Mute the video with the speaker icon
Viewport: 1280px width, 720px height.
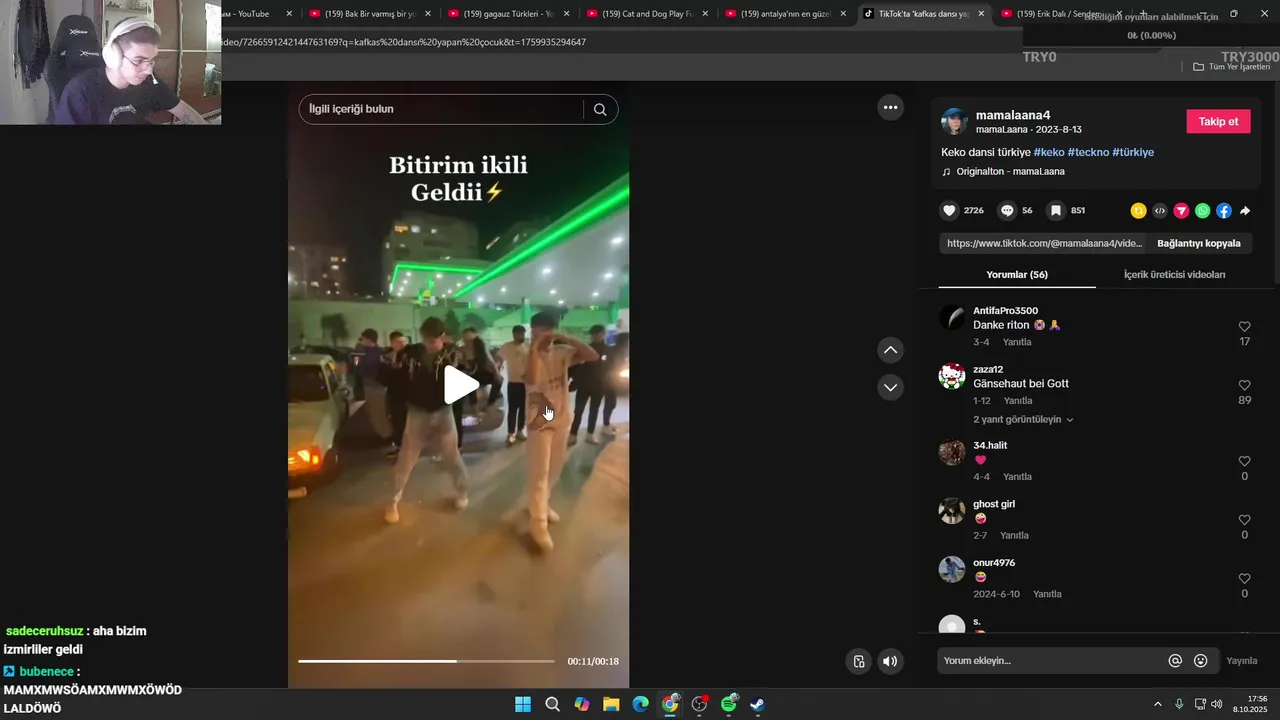pyautogui.click(x=890, y=661)
